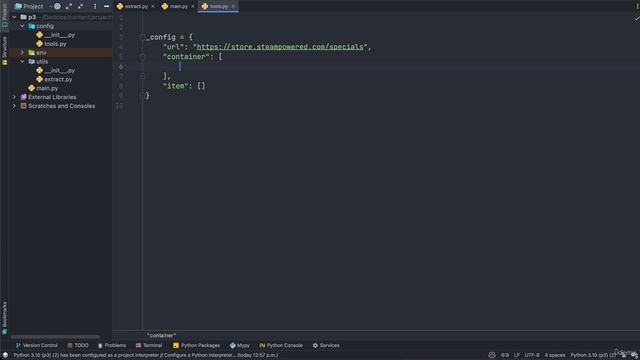This screenshot has height=360, width=640.
Task: Open the Problems tool window
Action: pos(111,345)
